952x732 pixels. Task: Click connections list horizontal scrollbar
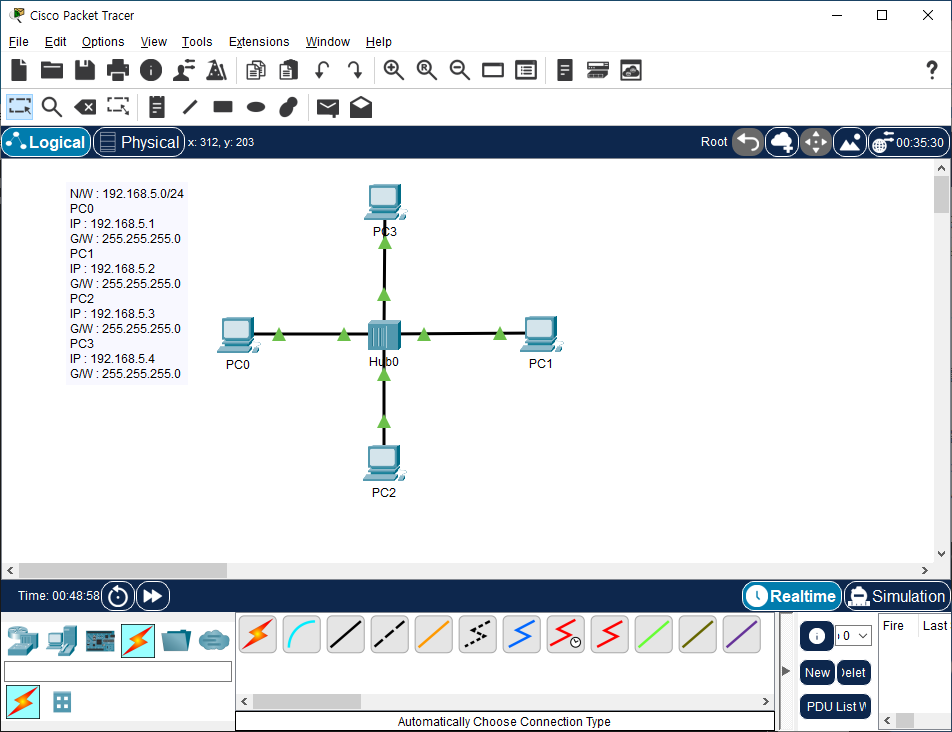click(x=307, y=701)
